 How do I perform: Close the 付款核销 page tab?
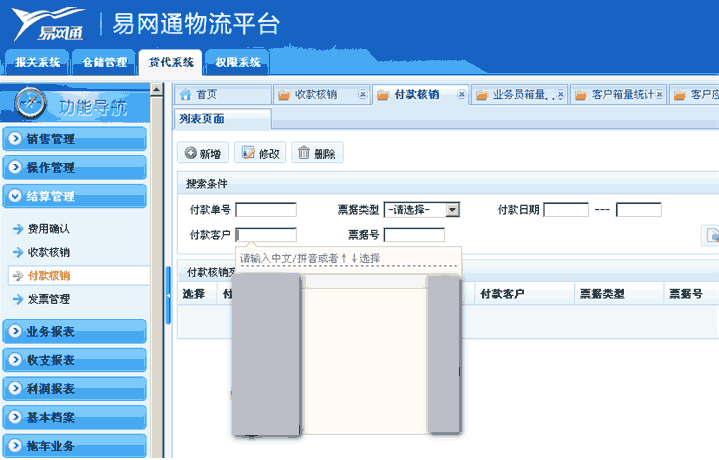coord(461,94)
